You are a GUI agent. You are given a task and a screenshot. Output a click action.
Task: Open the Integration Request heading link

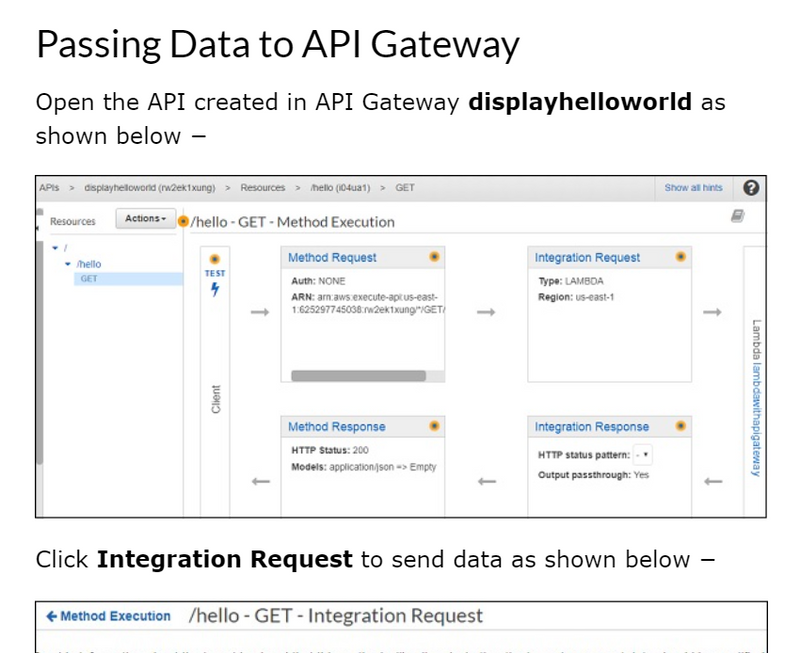[587, 257]
